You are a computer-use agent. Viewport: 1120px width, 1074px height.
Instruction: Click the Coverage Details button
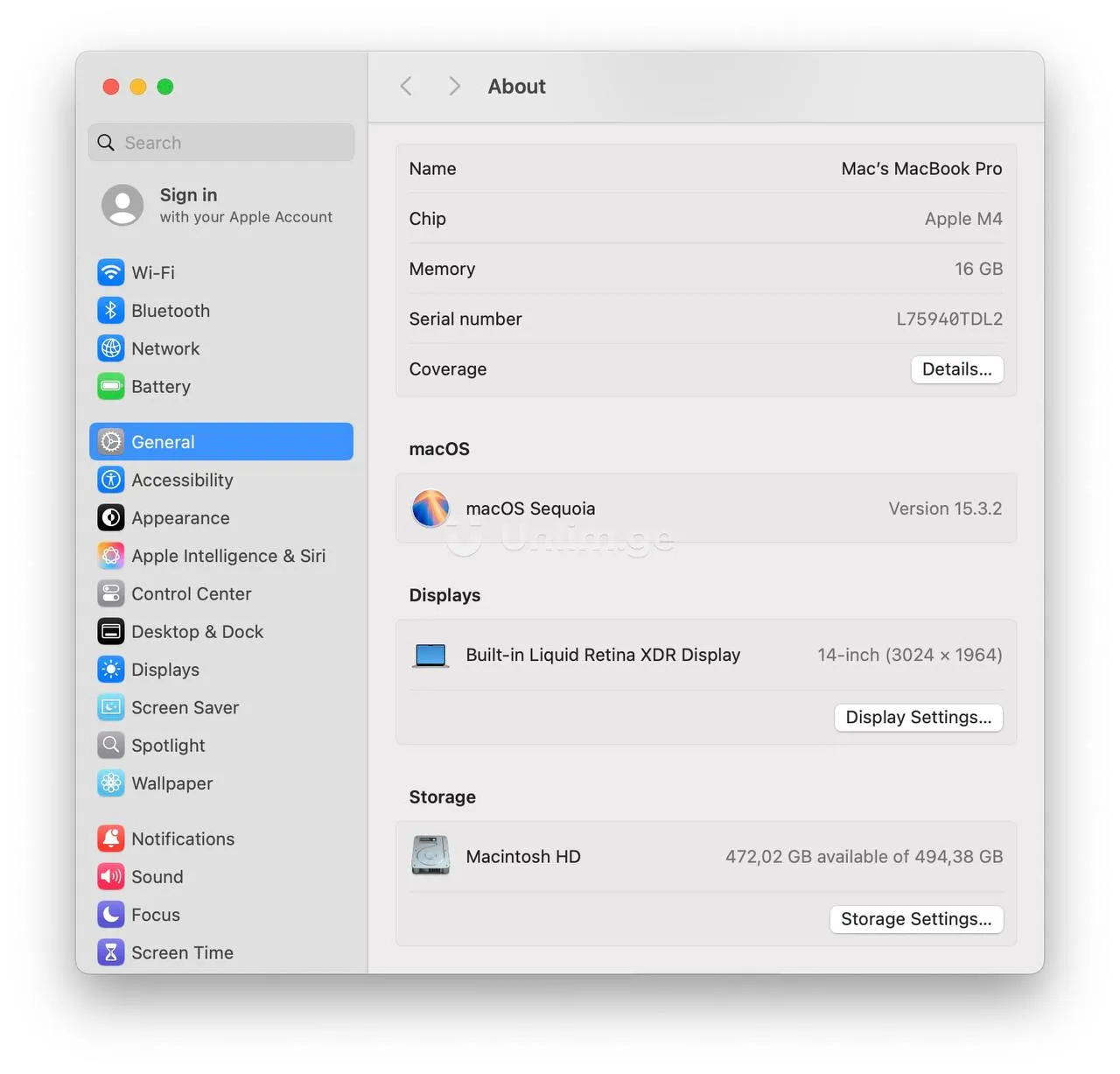956,369
